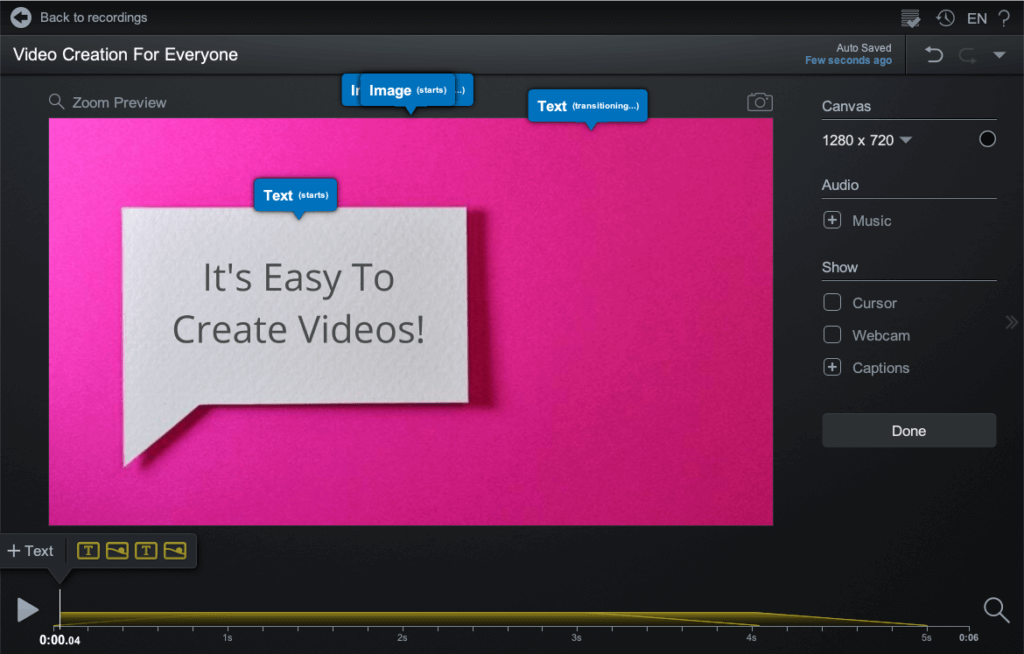Switch the EN language menu
The width and height of the screenshot is (1024, 654).
(976, 18)
